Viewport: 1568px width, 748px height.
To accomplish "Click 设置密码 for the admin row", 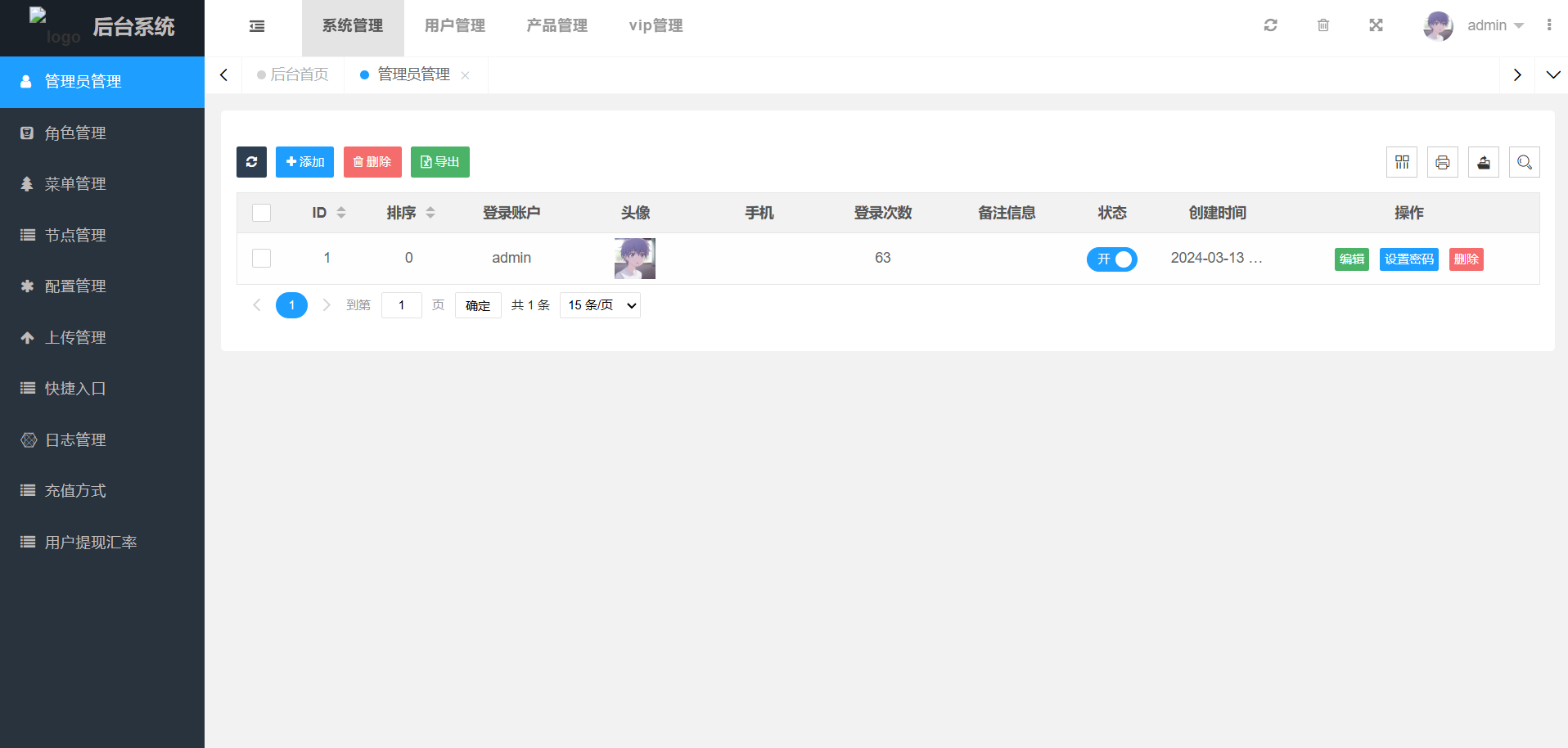I will pyautogui.click(x=1408, y=259).
